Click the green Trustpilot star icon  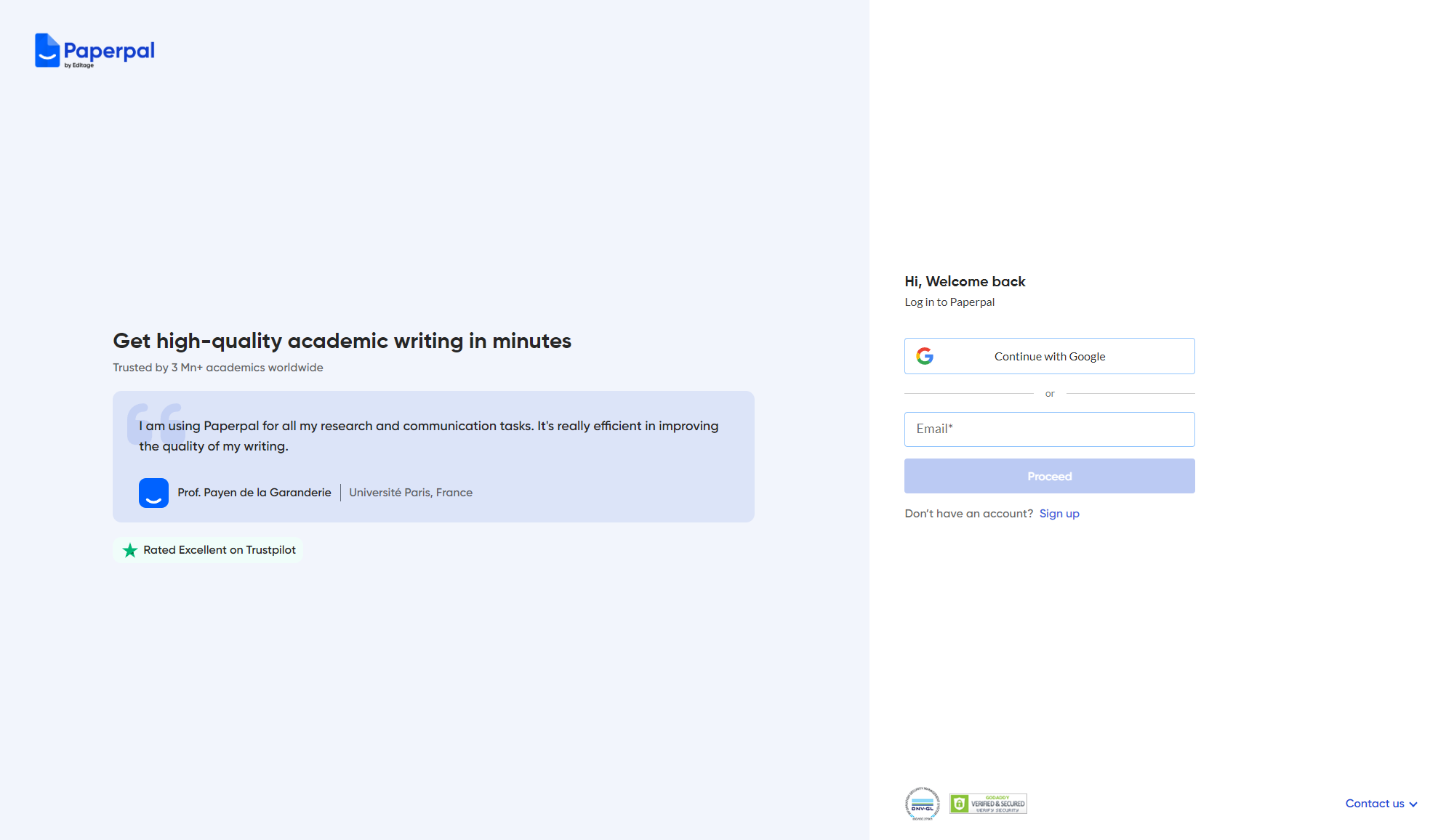pyautogui.click(x=130, y=550)
